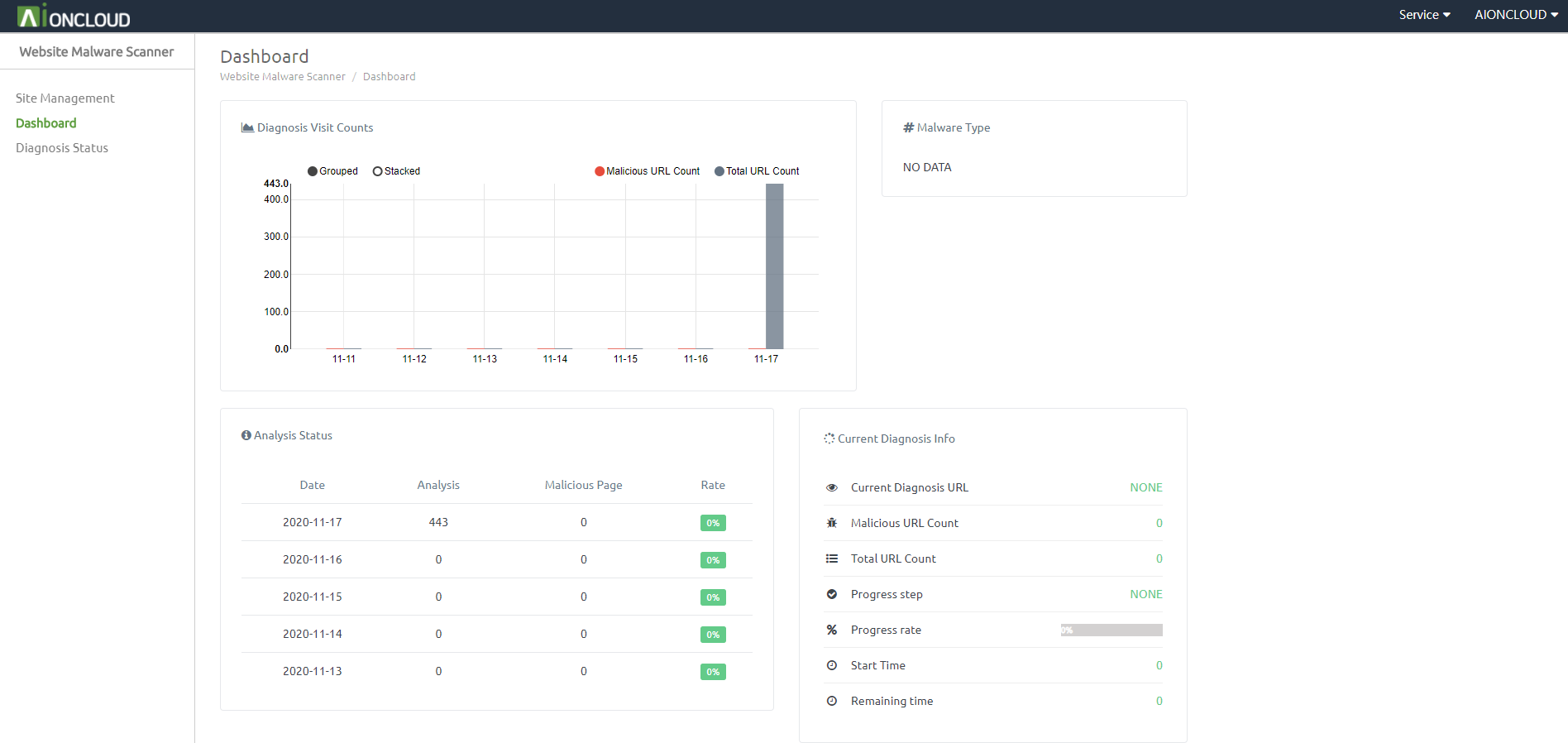Screen dimensions: 1568x743
Task: Click the check-circle icon for Progress step
Action: click(832, 595)
